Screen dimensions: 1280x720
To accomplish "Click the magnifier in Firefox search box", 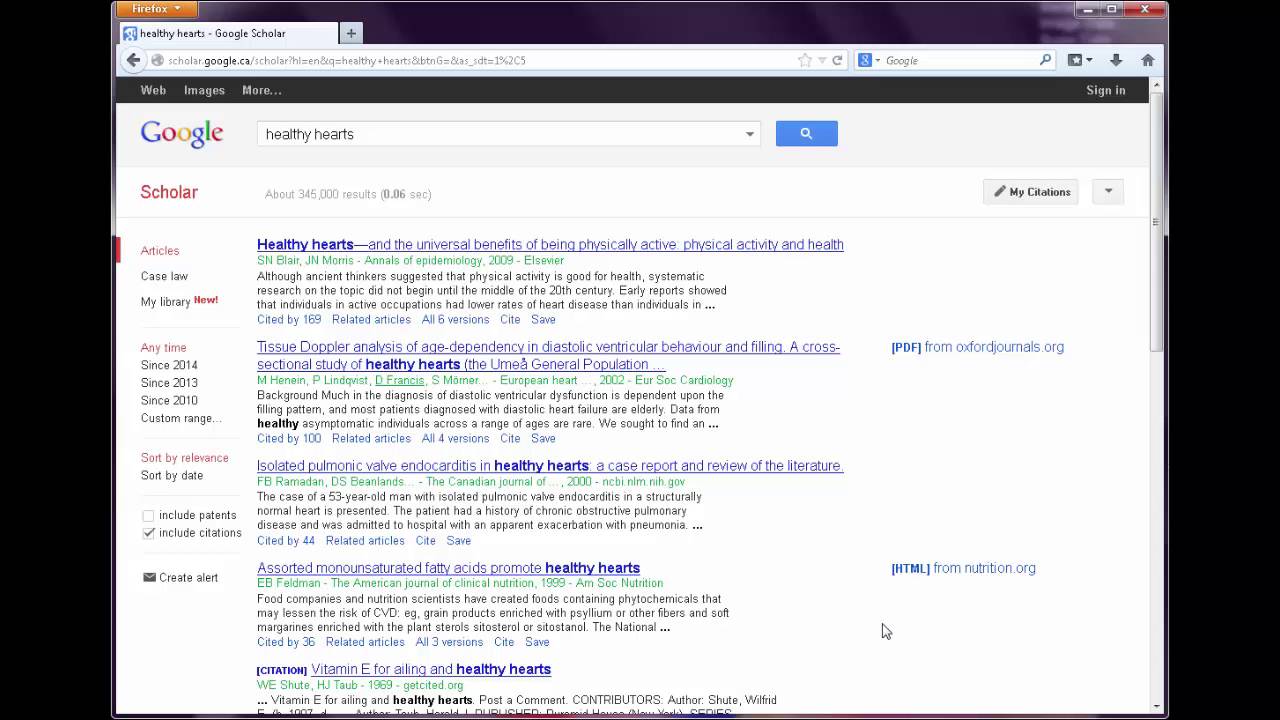I will (x=1045, y=60).
